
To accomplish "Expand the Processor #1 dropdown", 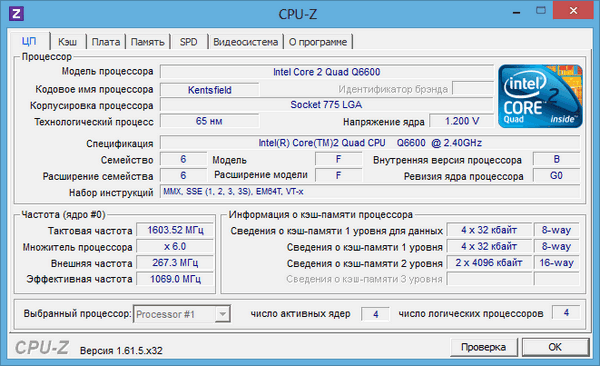I will pos(222,314).
